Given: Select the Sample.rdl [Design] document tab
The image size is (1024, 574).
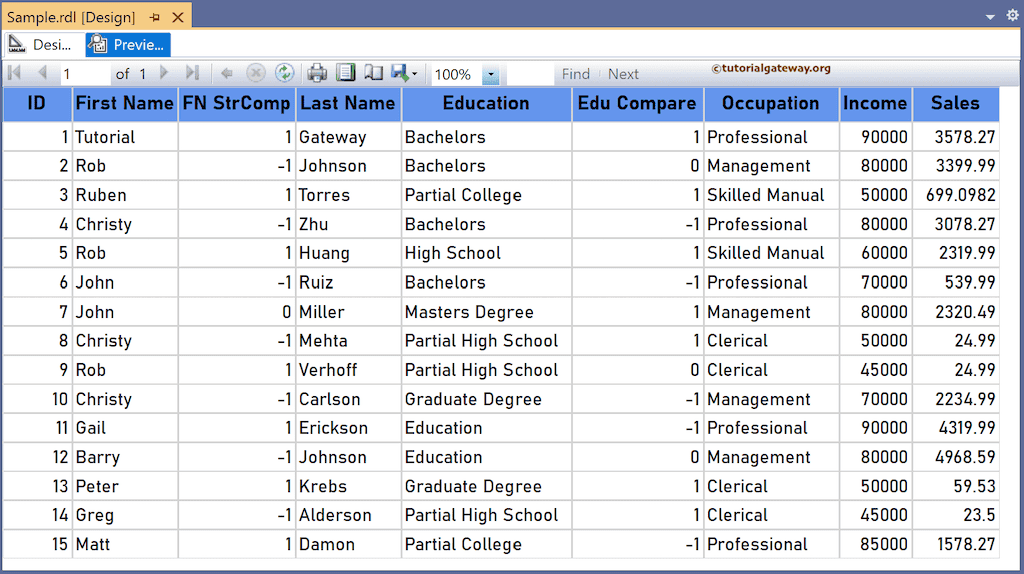Looking at the screenshot, I should point(71,17).
